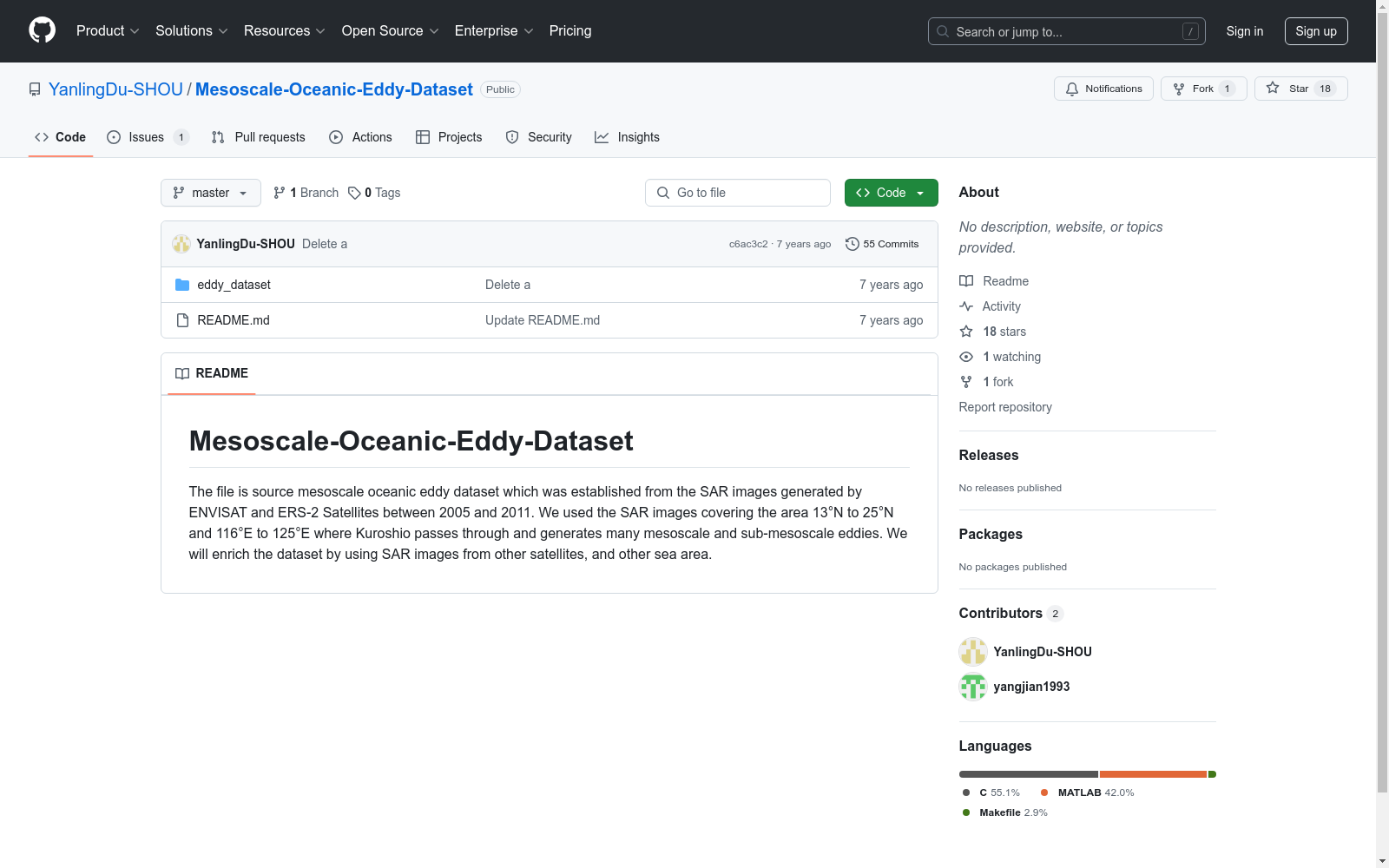Expand the Resources menu

coord(285,30)
